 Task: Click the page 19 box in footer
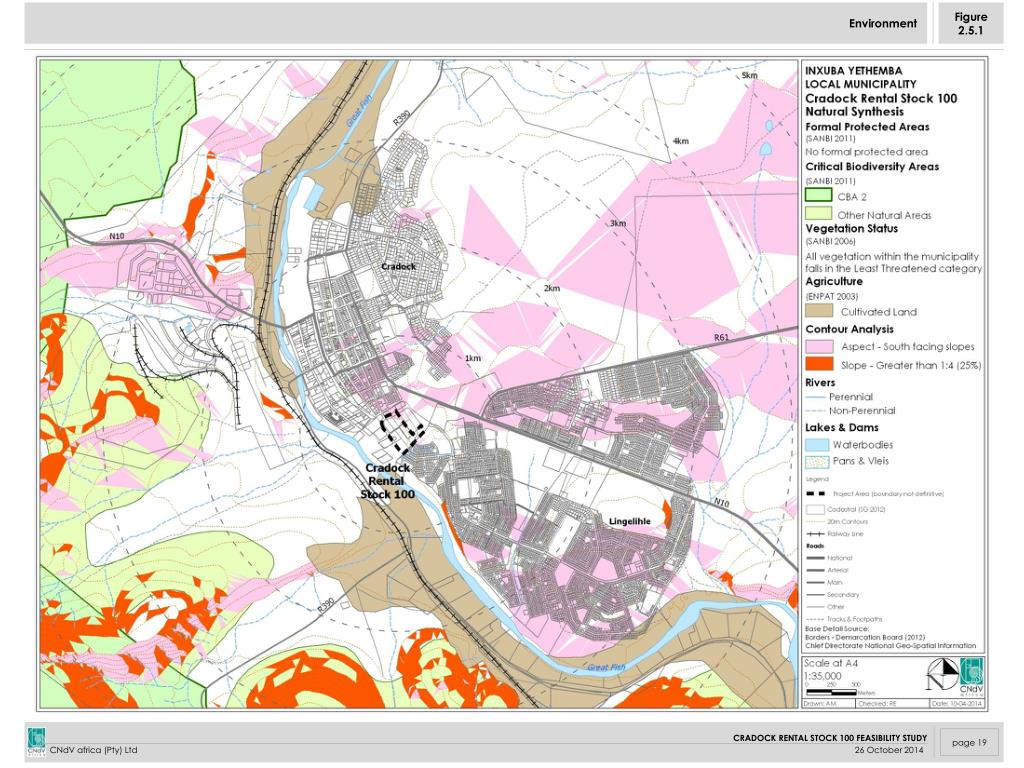click(x=969, y=742)
